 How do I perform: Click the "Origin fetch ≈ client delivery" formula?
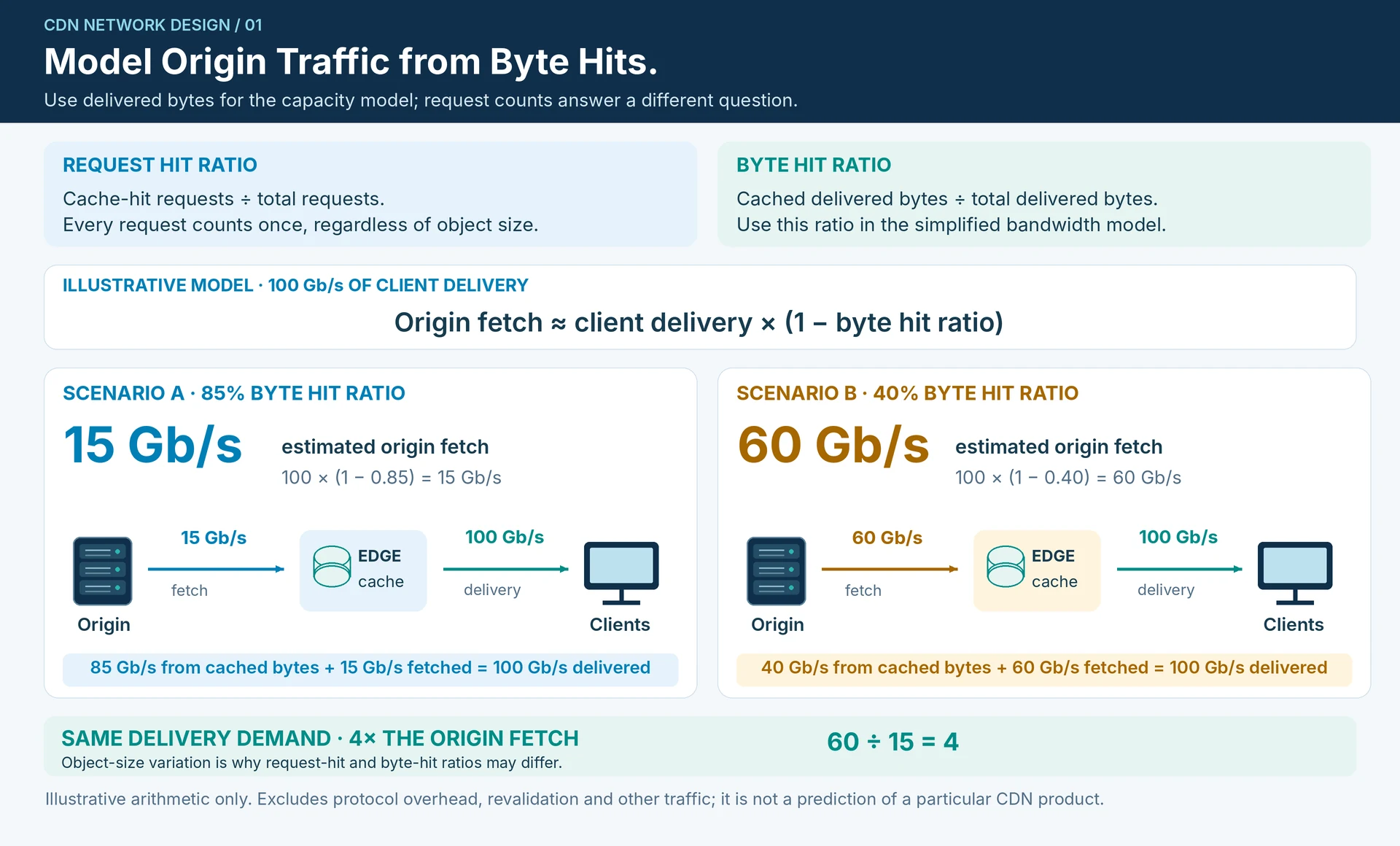point(699,322)
